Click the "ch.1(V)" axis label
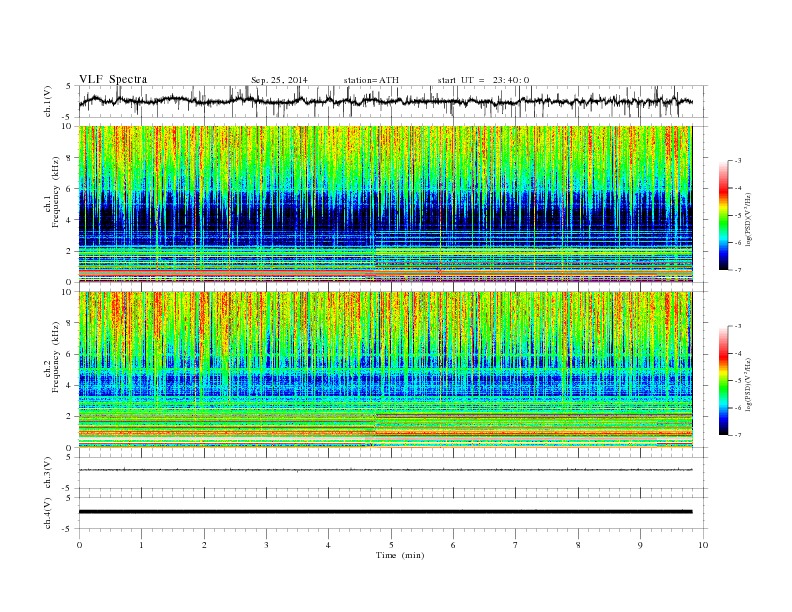792x612 pixels. [48, 102]
